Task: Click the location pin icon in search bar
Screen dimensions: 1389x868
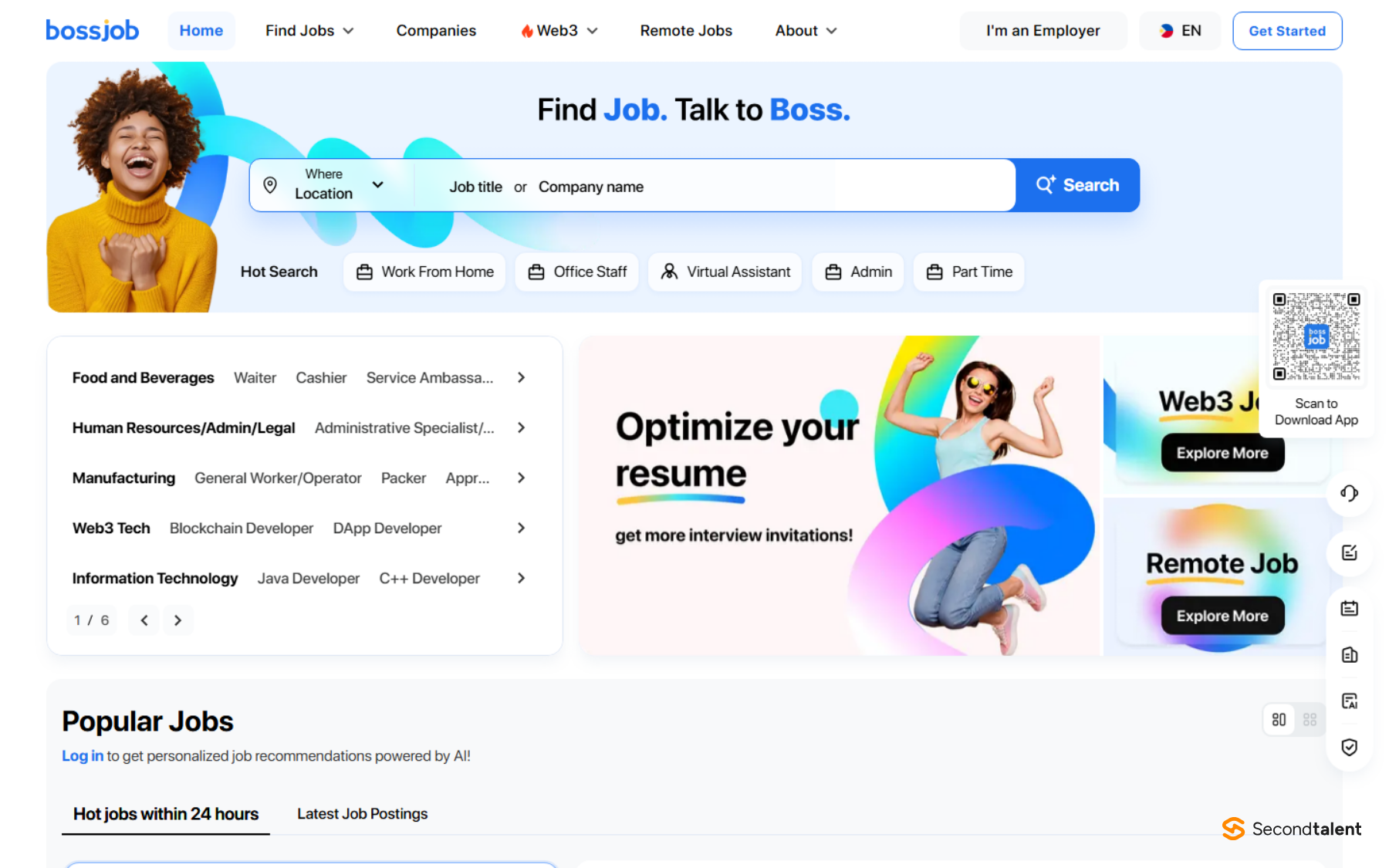Action: click(270, 185)
